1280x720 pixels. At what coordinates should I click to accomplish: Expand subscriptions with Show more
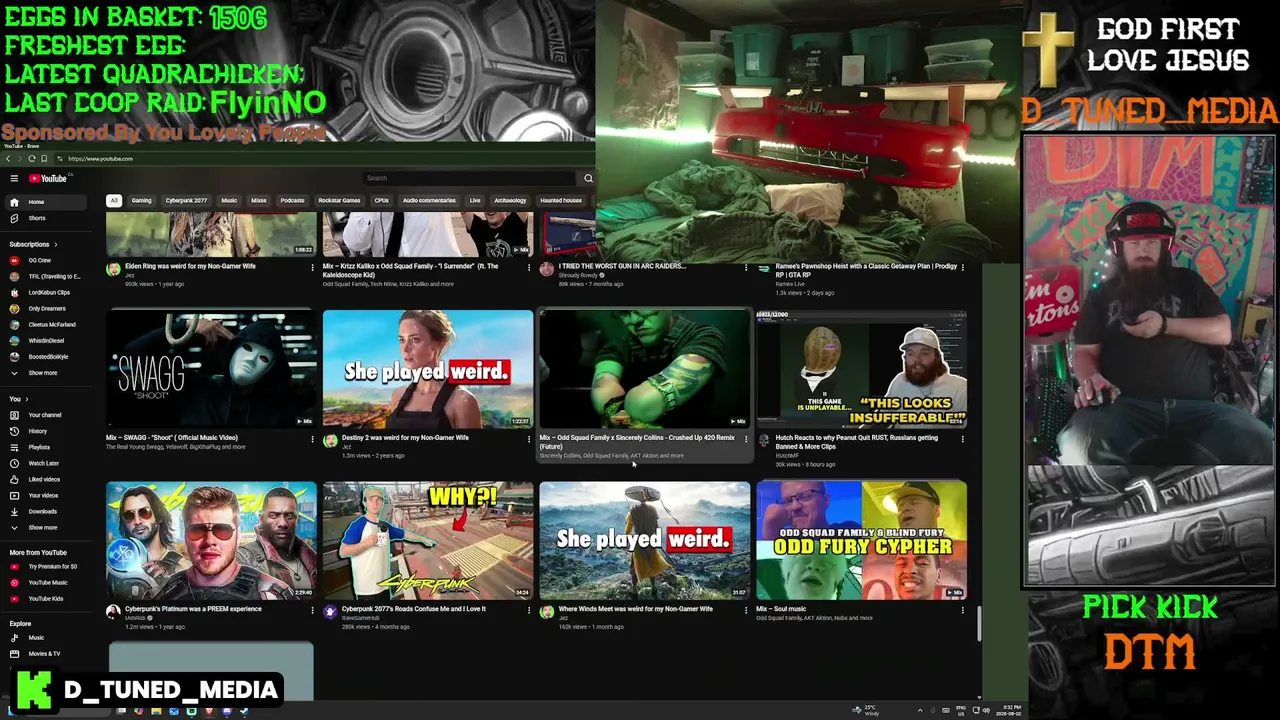tap(46, 373)
